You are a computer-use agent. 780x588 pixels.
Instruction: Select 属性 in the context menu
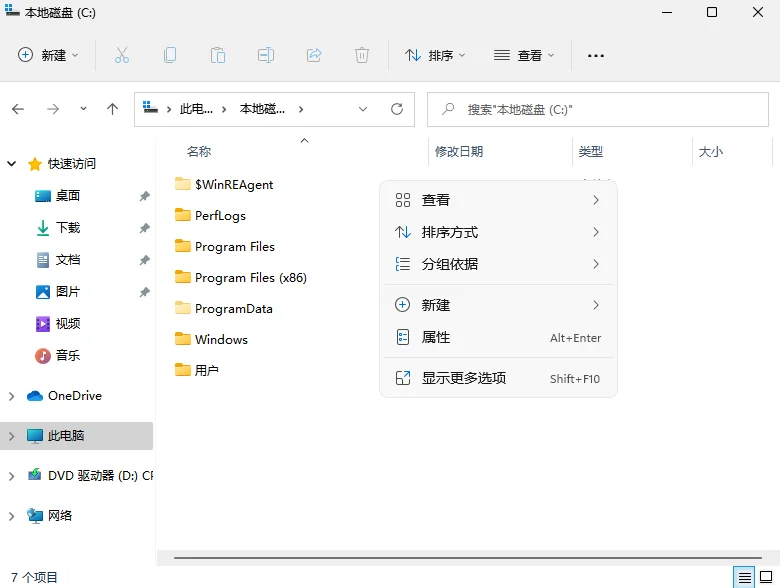tap(436, 338)
